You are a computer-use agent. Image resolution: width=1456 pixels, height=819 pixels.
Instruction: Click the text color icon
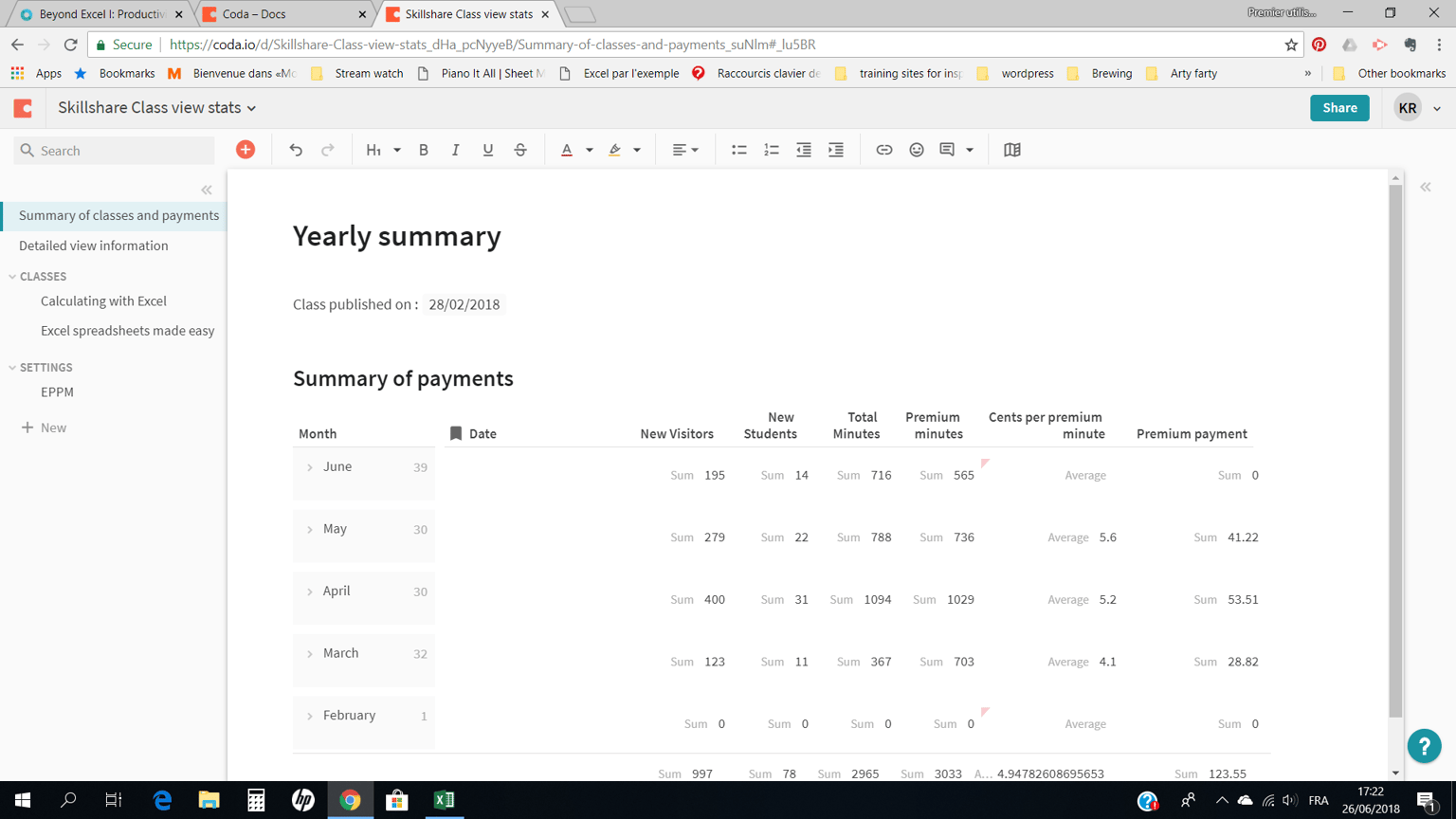point(567,150)
